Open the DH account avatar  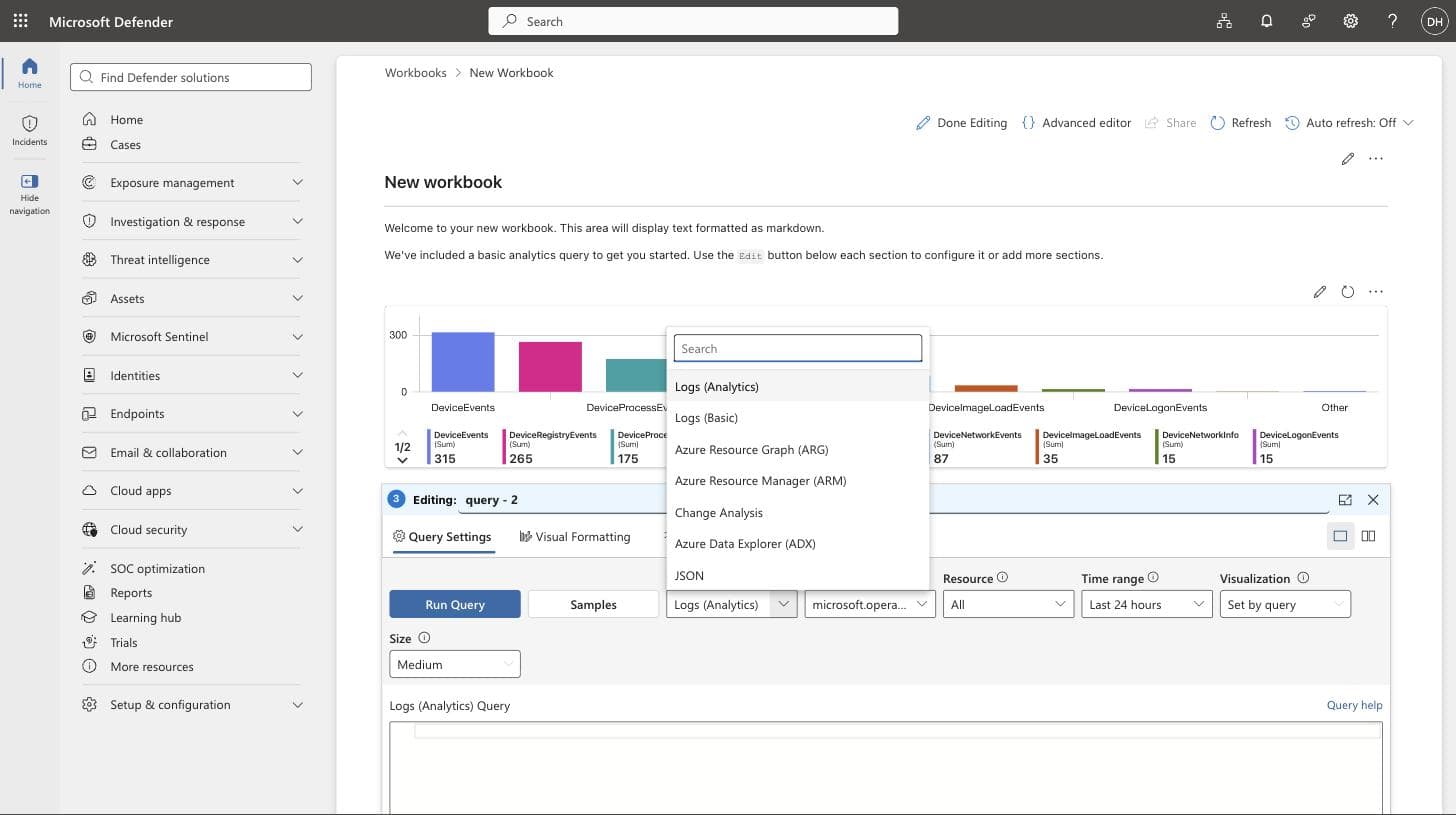point(1433,21)
